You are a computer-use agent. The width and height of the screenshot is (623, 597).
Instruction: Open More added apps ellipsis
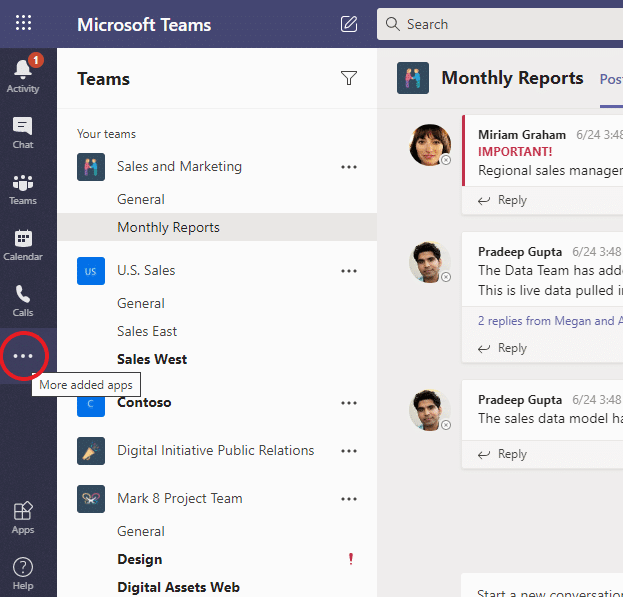click(23, 356)
